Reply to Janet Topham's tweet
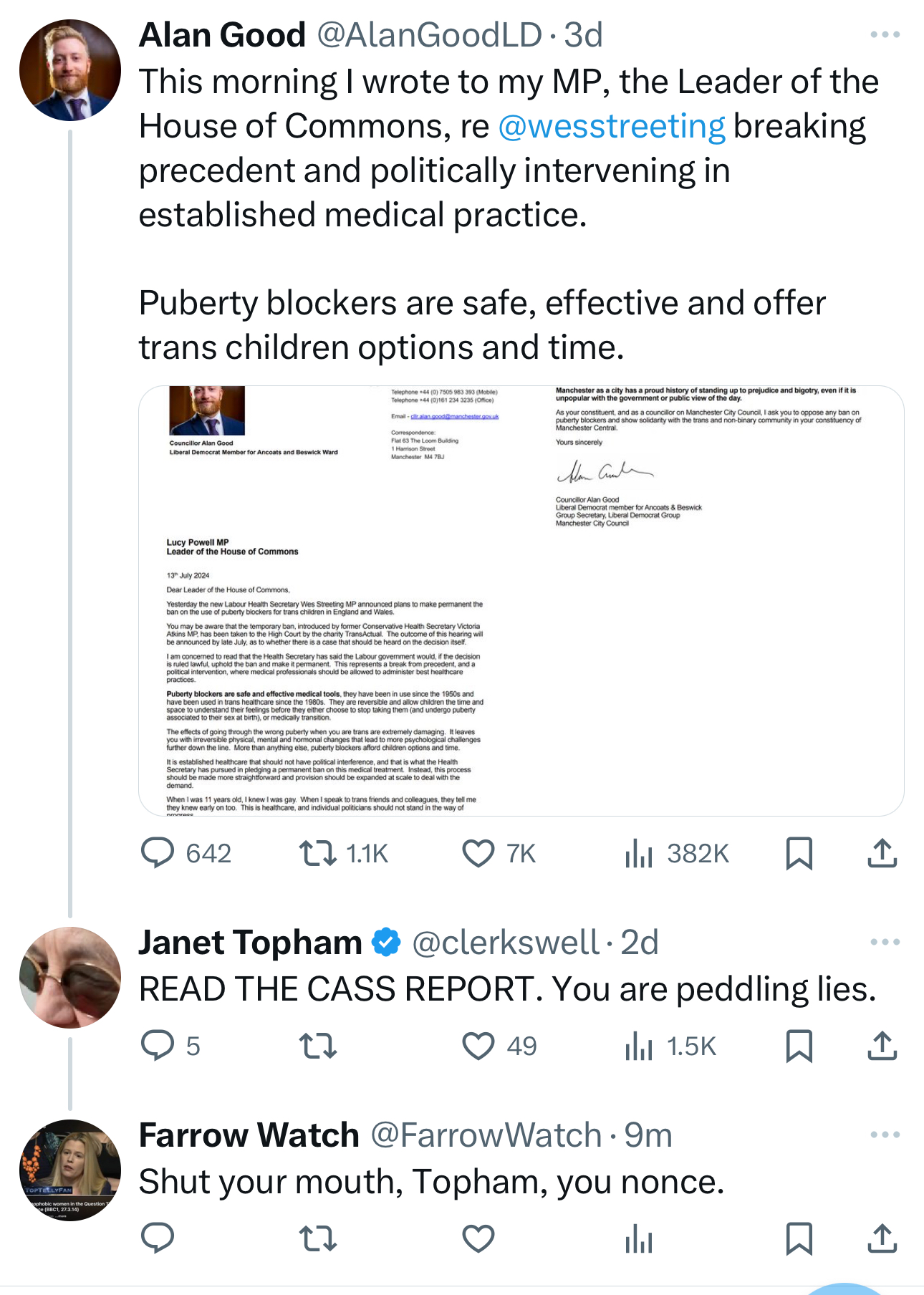Screen dimensions: 924x1295 [158, 1046]
